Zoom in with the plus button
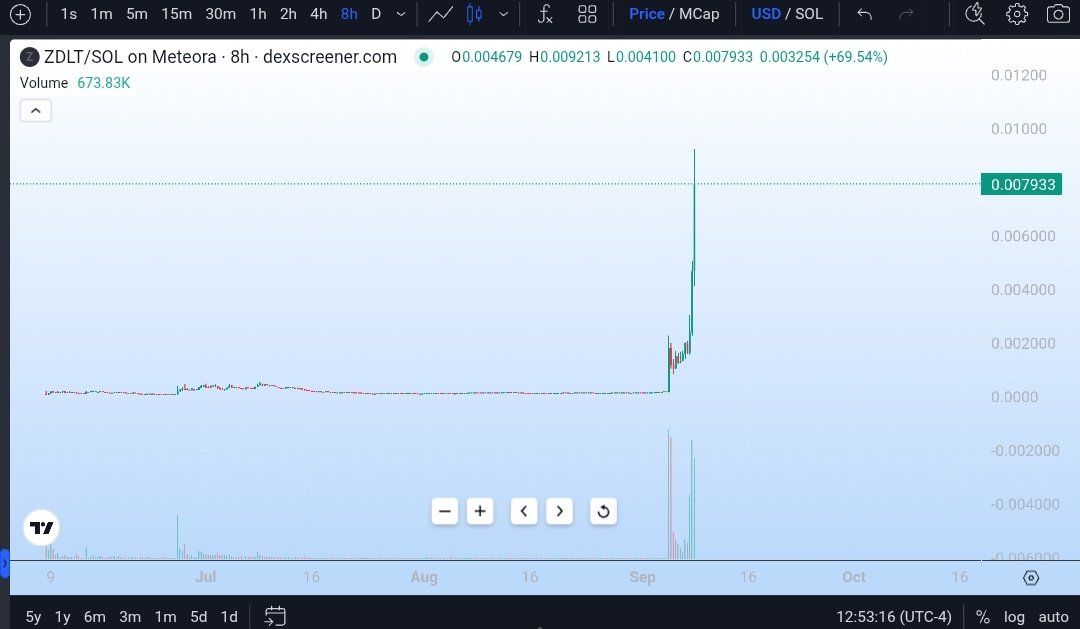The width and height of the screenshot is (1080, 629). pos(480,511)
